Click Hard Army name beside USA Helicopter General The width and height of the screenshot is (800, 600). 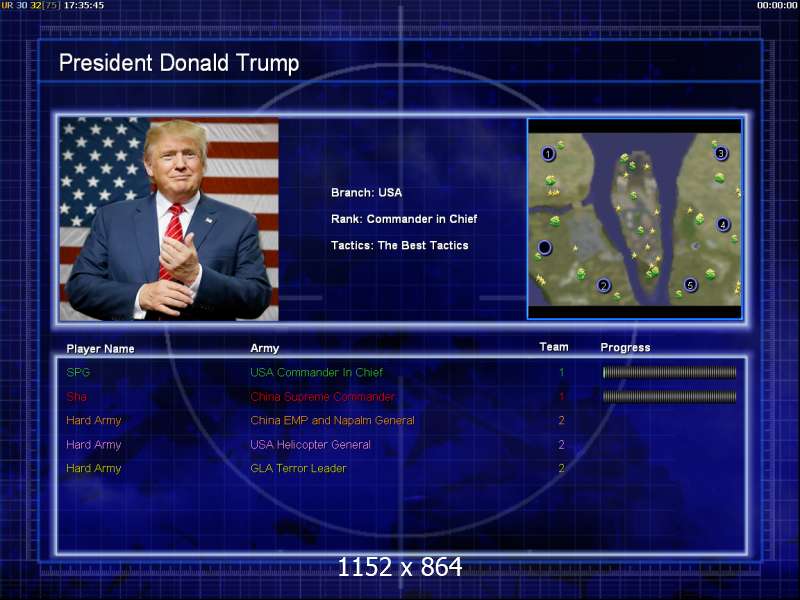click(94, 444)
